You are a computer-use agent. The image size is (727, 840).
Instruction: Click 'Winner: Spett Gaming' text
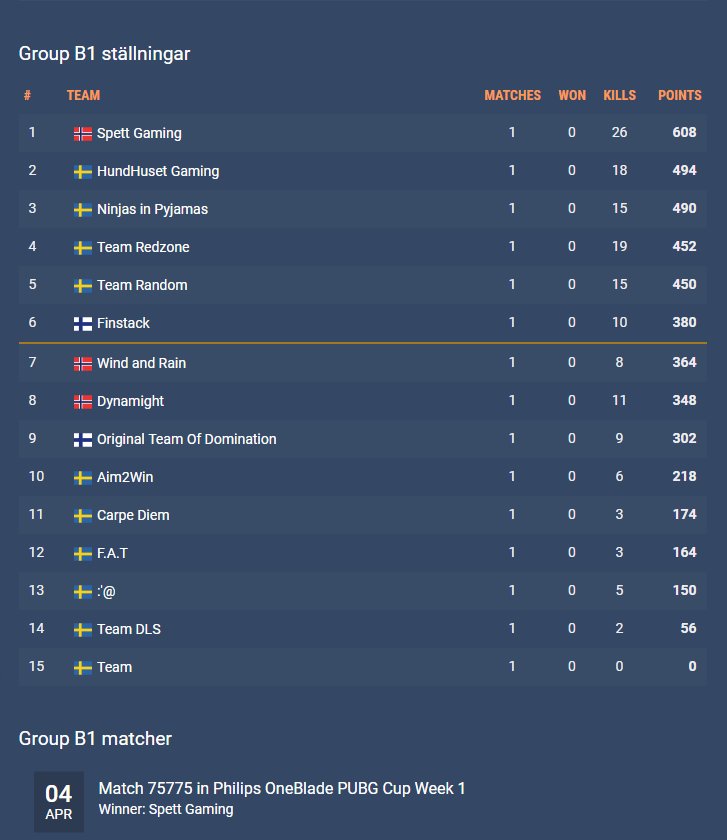tap(166, 809)
